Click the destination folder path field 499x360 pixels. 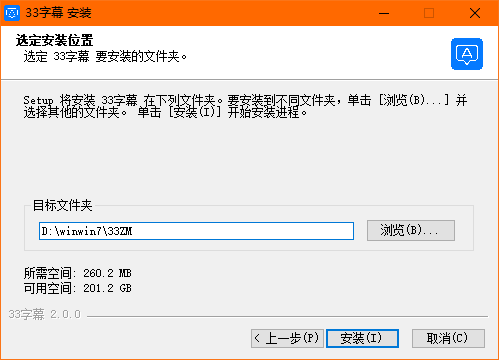click(x=196, y=231)
